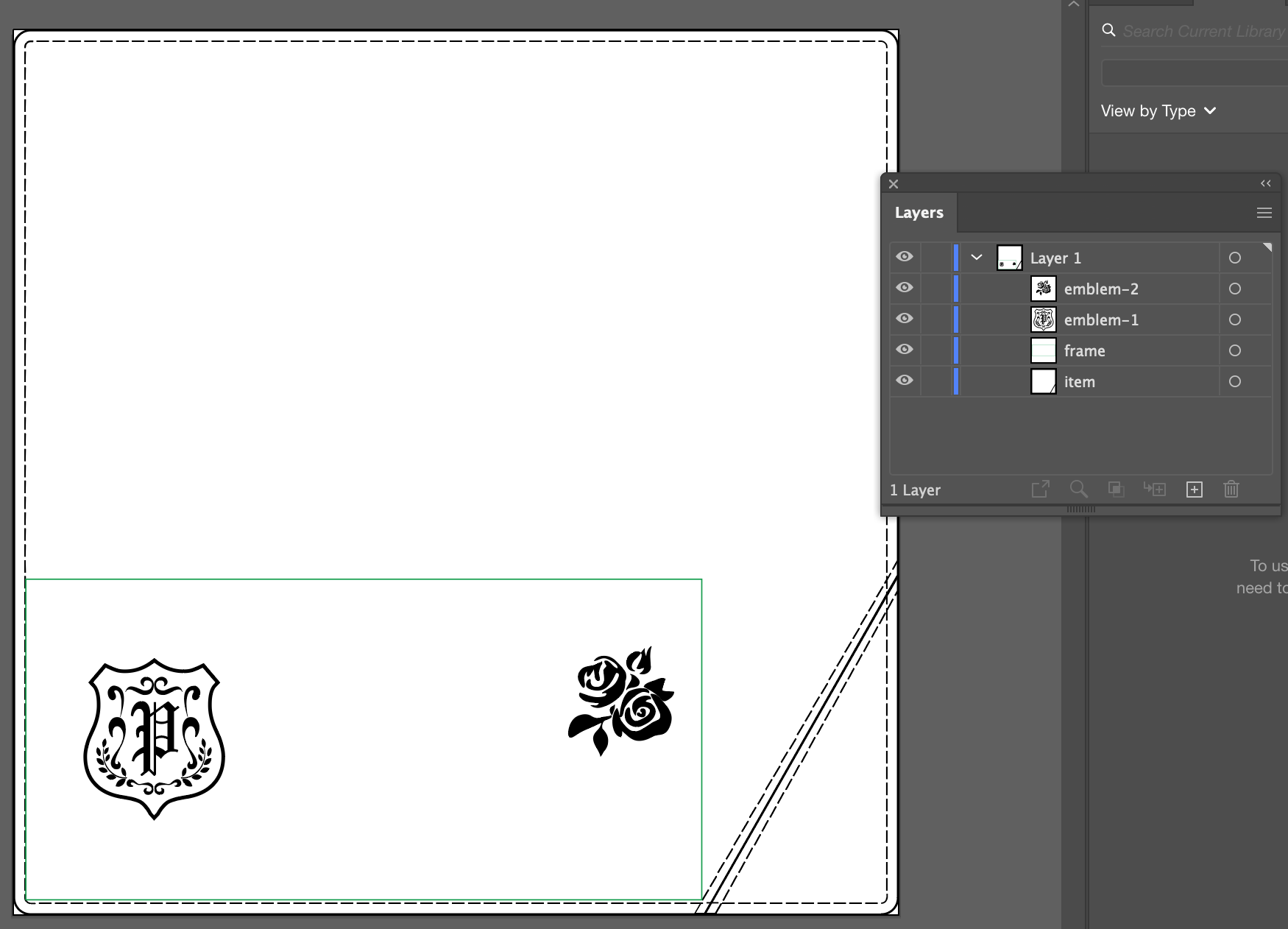1288x929 pixels.
Task: Switch to the Layers tab
Action: click(x=919, y=213)
